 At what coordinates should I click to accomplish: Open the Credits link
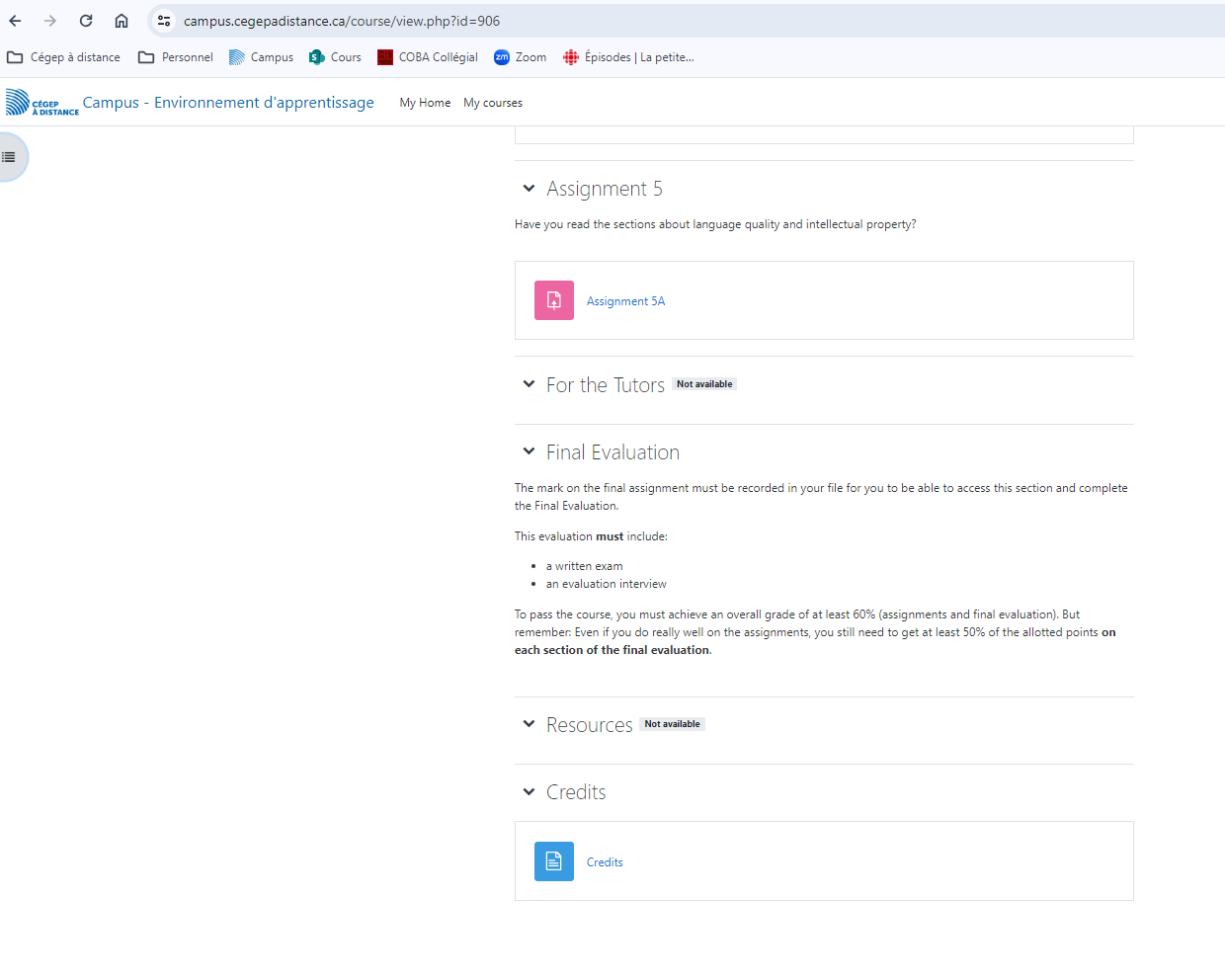(605, 862)
